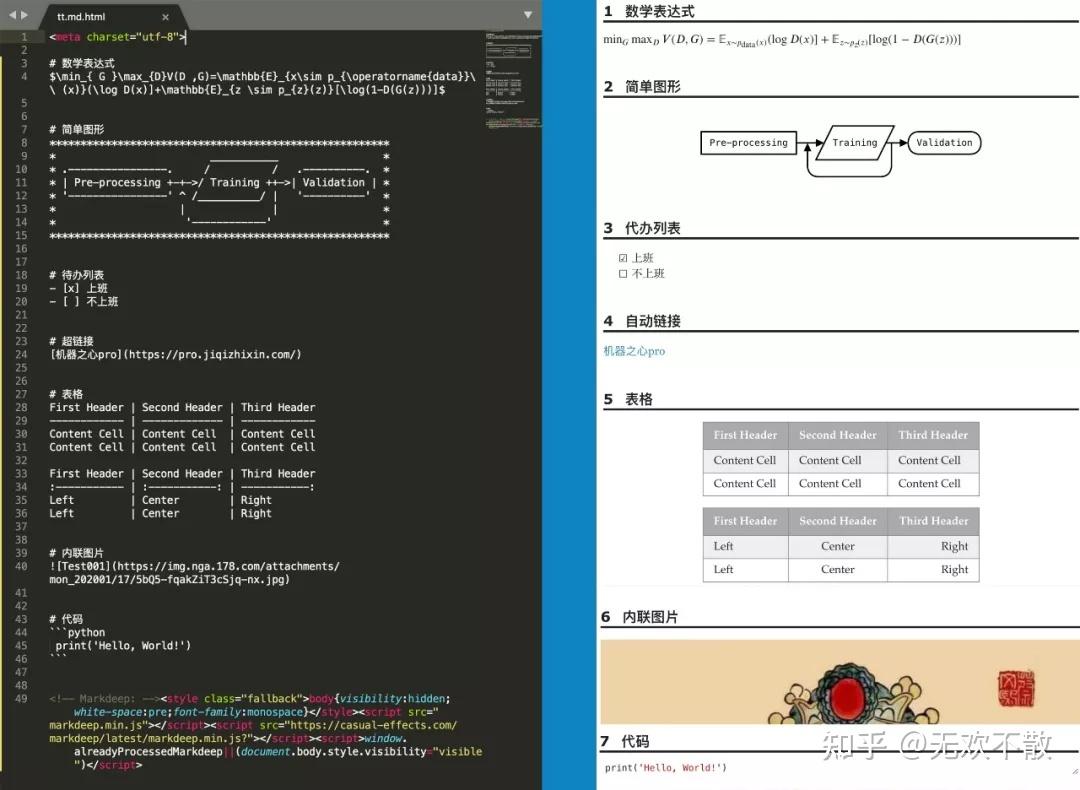Click the ![Test001] image URL source line
Viewport: 1080px width, 790px height.
[x=194, y=572]
